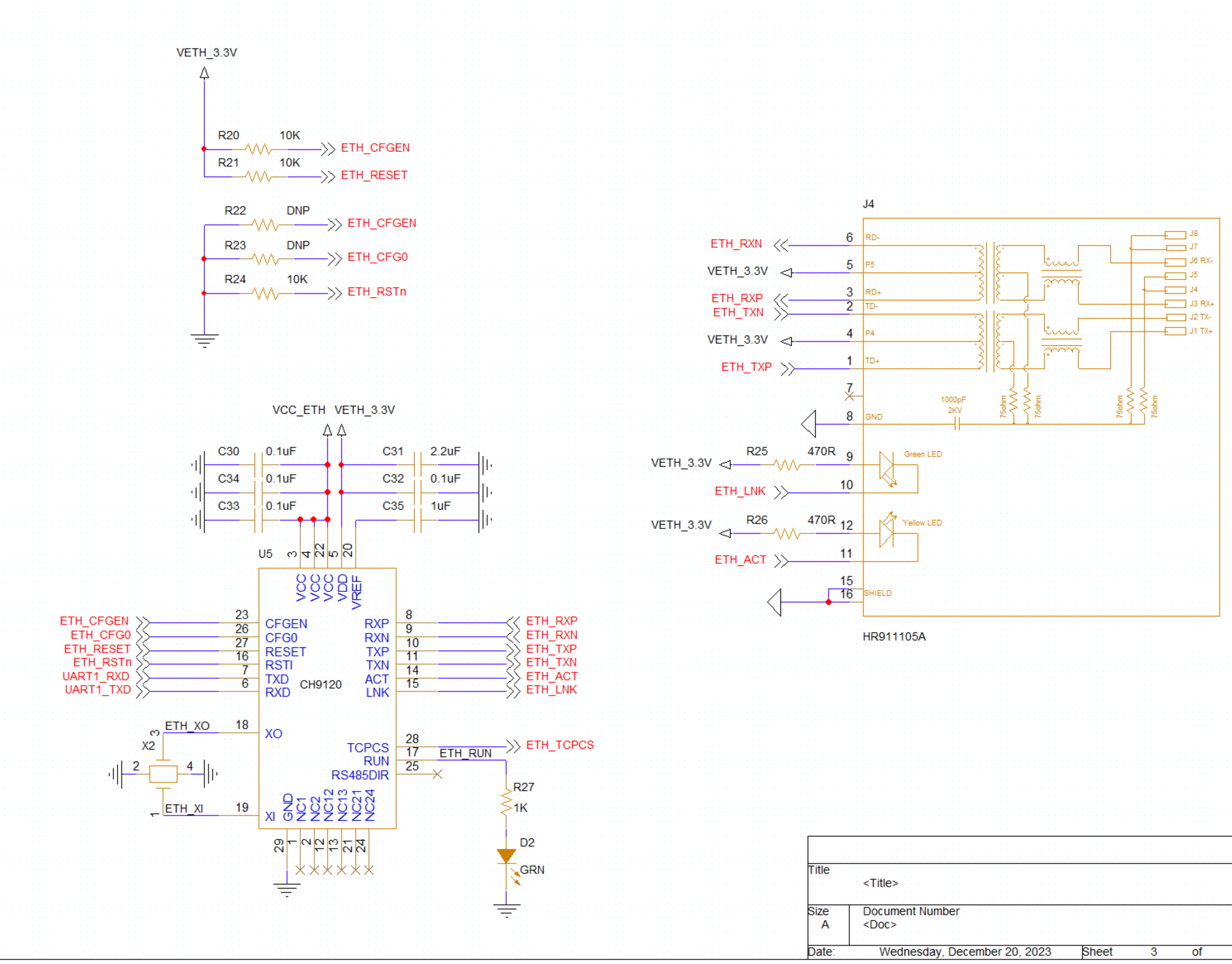Select the DNP value of R22

[298, 211]
